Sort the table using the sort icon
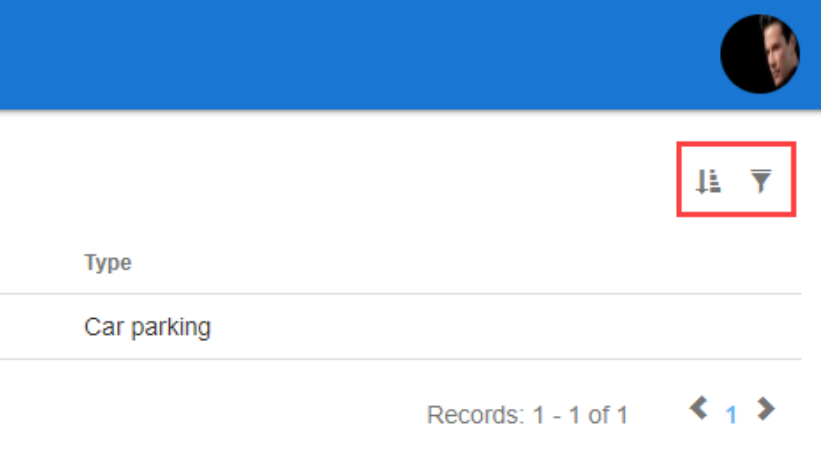Screen dimensions: 821x452 point(709,181)
